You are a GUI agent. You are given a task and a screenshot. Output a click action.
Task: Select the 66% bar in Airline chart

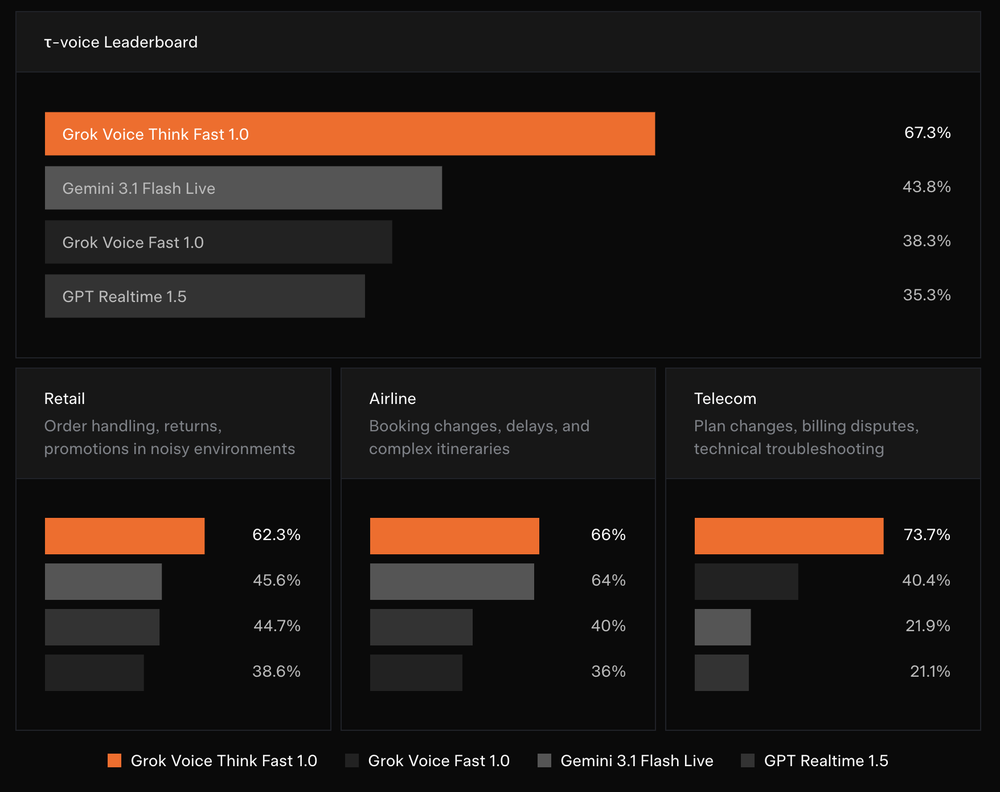point(454,535)
